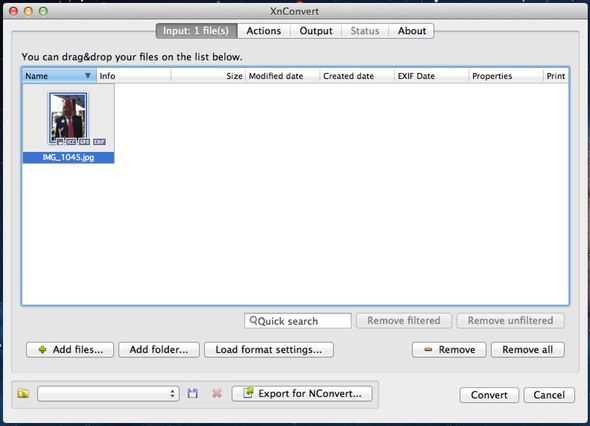Click the GPS badge under the thumbnail
Image resolution: width=590 pixels, height=426 pixels.
coord(84,141)
